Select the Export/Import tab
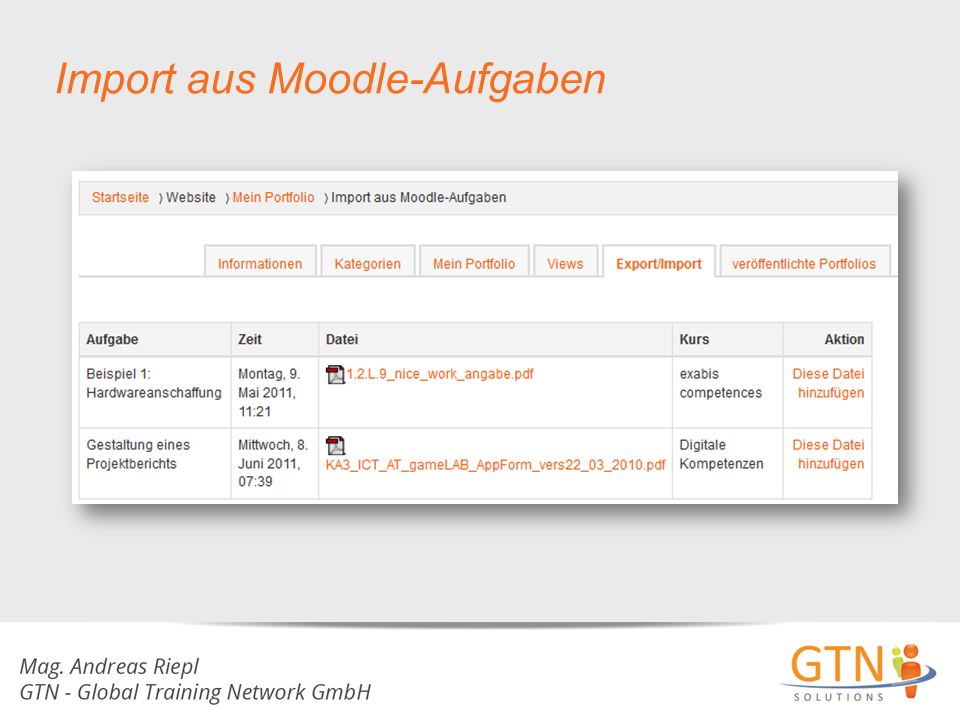This screenshot has width=960, height=720. (659, 263)
